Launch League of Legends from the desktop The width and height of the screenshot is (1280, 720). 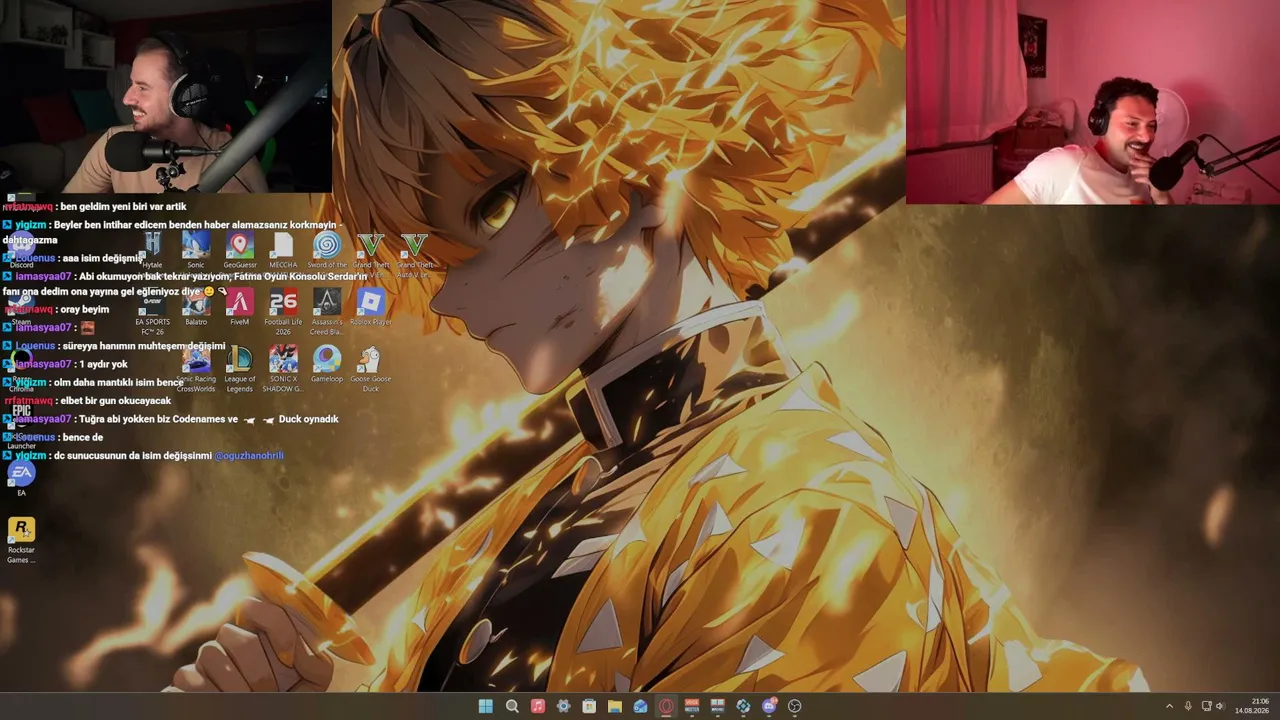tap(239, 368)
